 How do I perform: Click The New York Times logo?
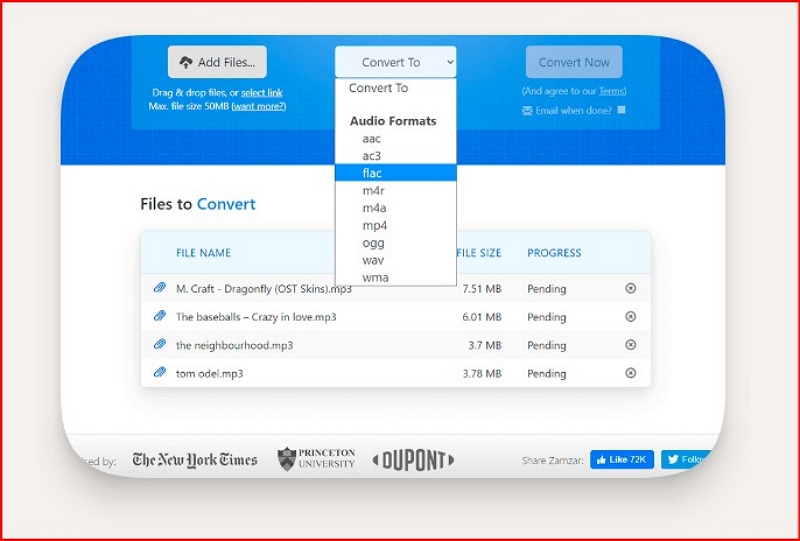195,459
